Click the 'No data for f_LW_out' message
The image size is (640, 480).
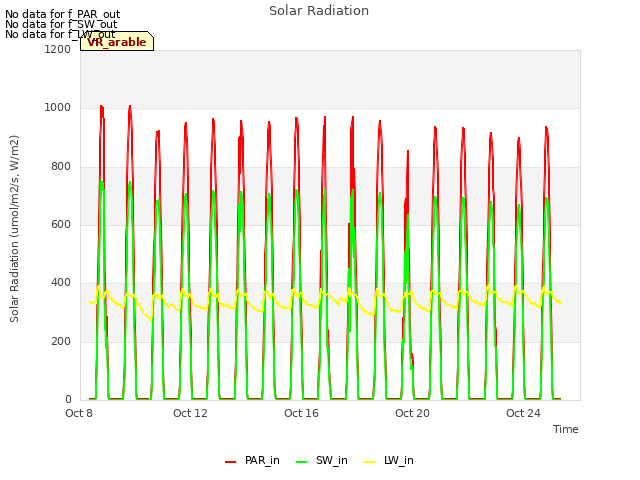point(60,34)
